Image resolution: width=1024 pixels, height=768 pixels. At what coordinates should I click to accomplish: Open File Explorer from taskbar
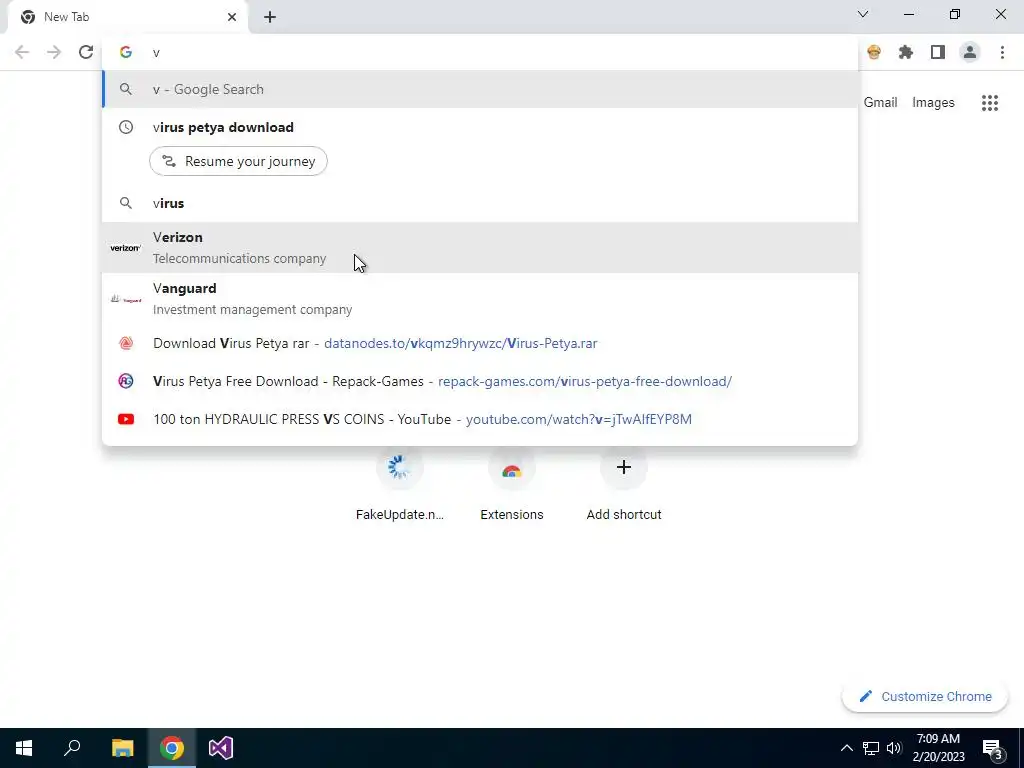tap(122, 748)
